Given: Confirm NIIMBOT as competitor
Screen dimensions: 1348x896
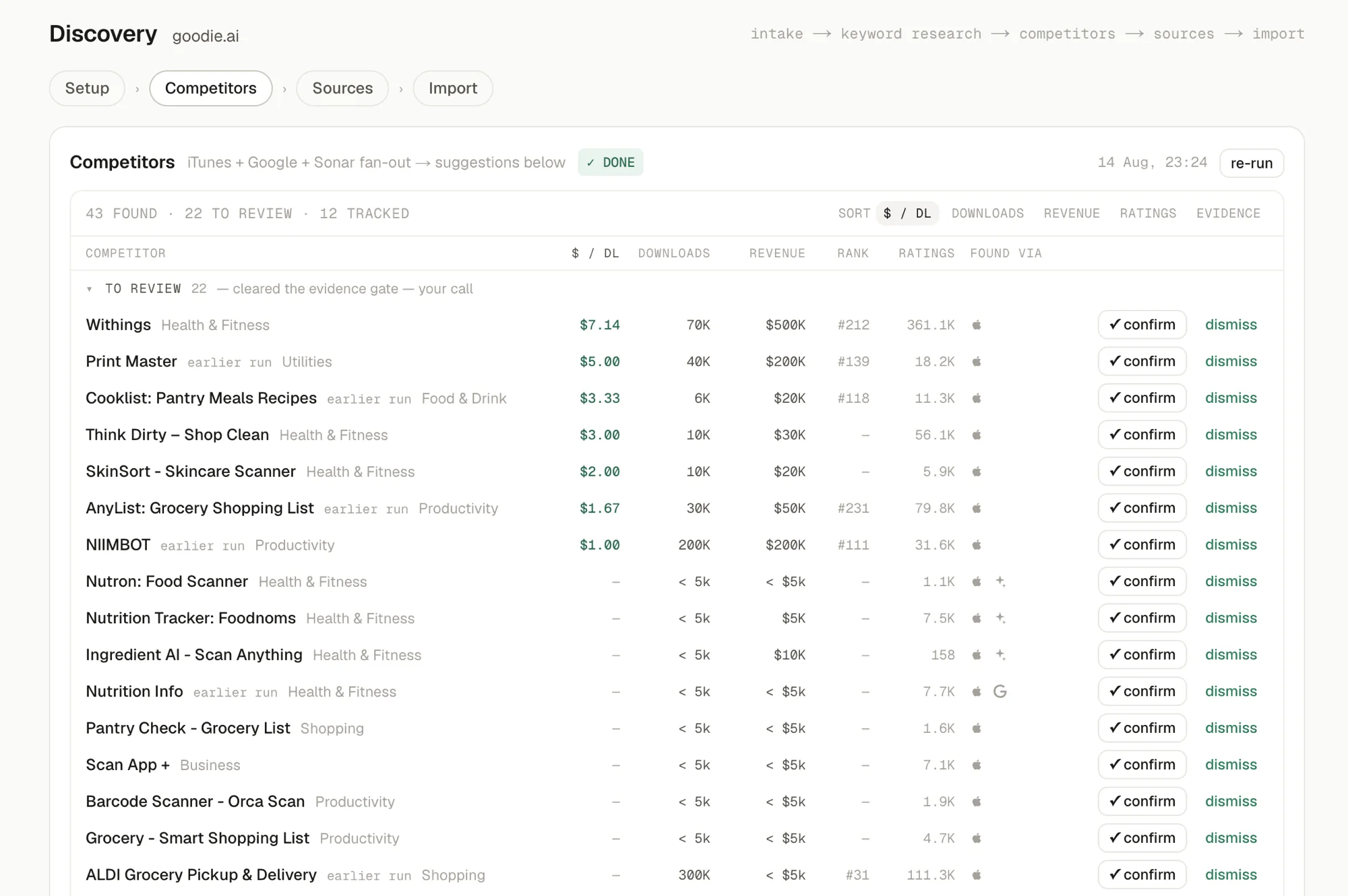Looking at the screenshot, I should point(1142,544).
